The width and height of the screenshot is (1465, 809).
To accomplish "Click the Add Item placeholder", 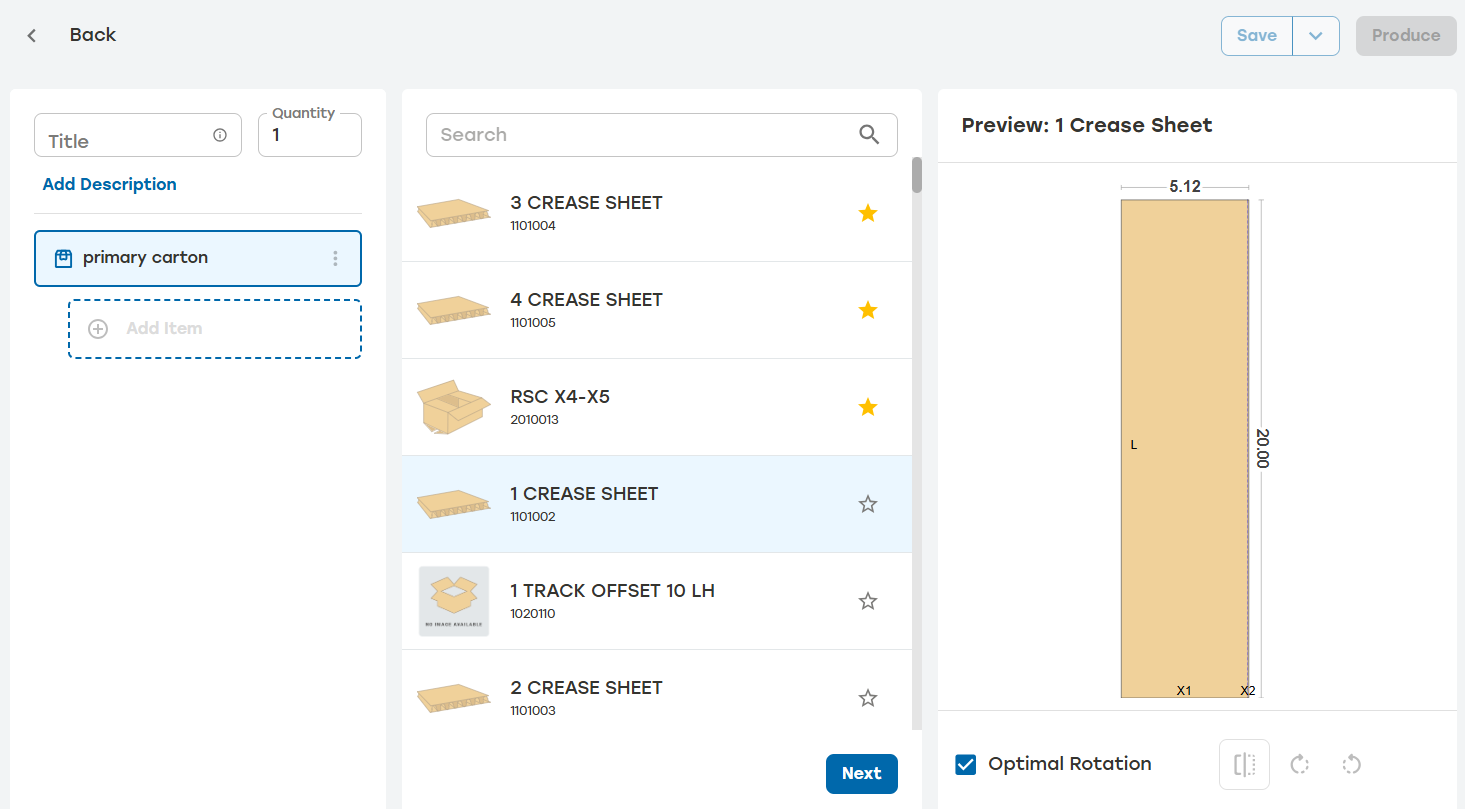I will click(215, 329).
